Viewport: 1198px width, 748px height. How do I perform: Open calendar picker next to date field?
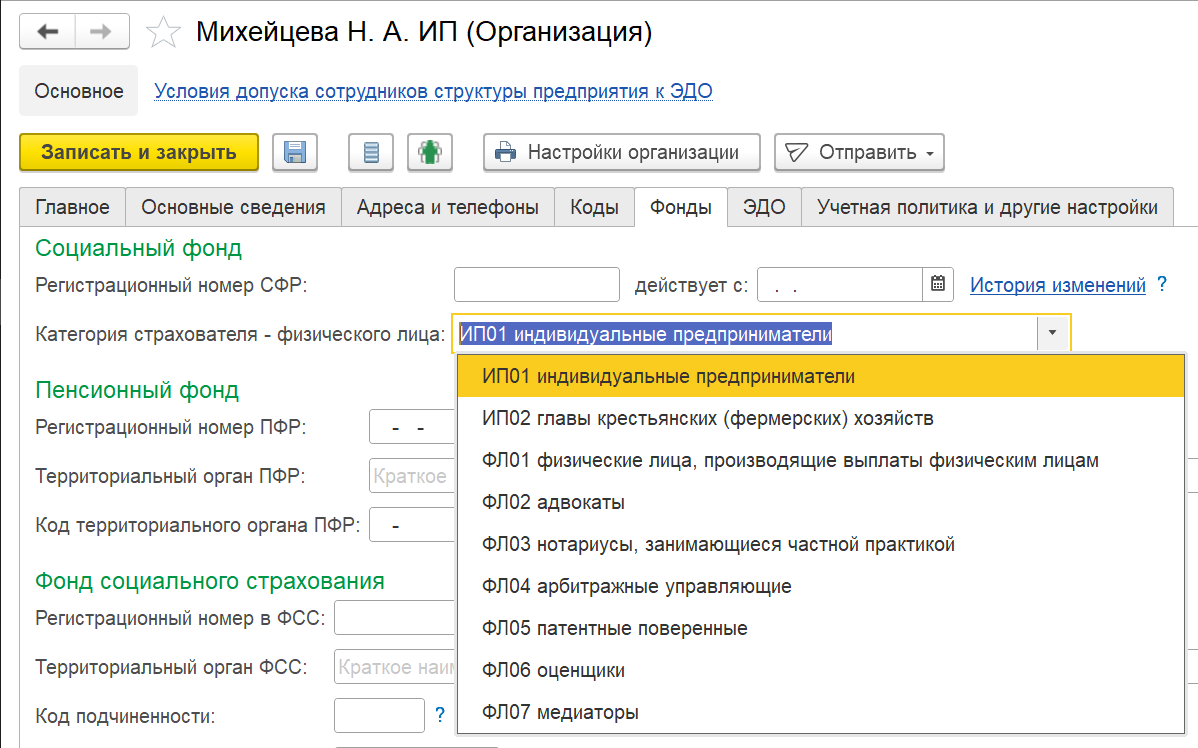[937, 285]
